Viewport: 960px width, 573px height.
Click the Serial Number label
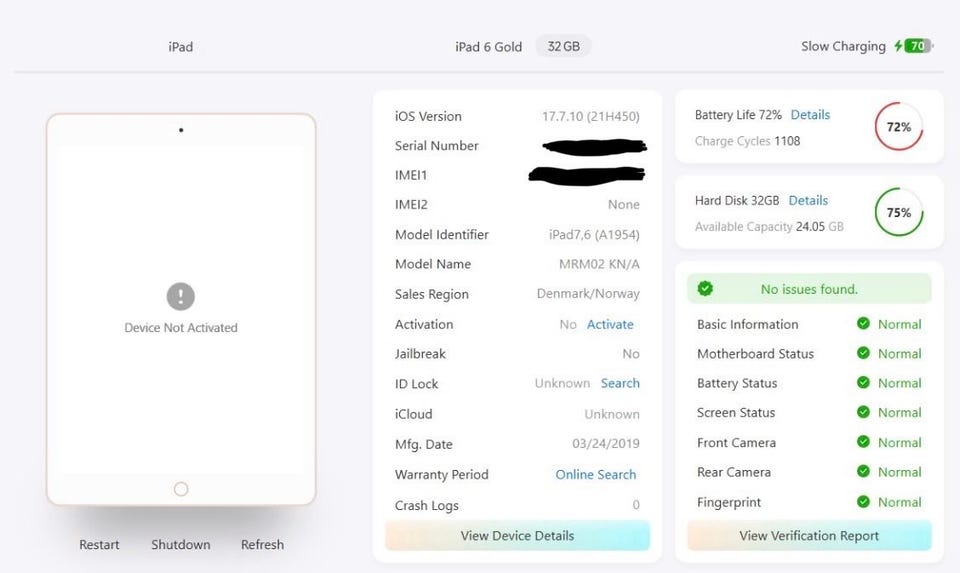[437, 146]
